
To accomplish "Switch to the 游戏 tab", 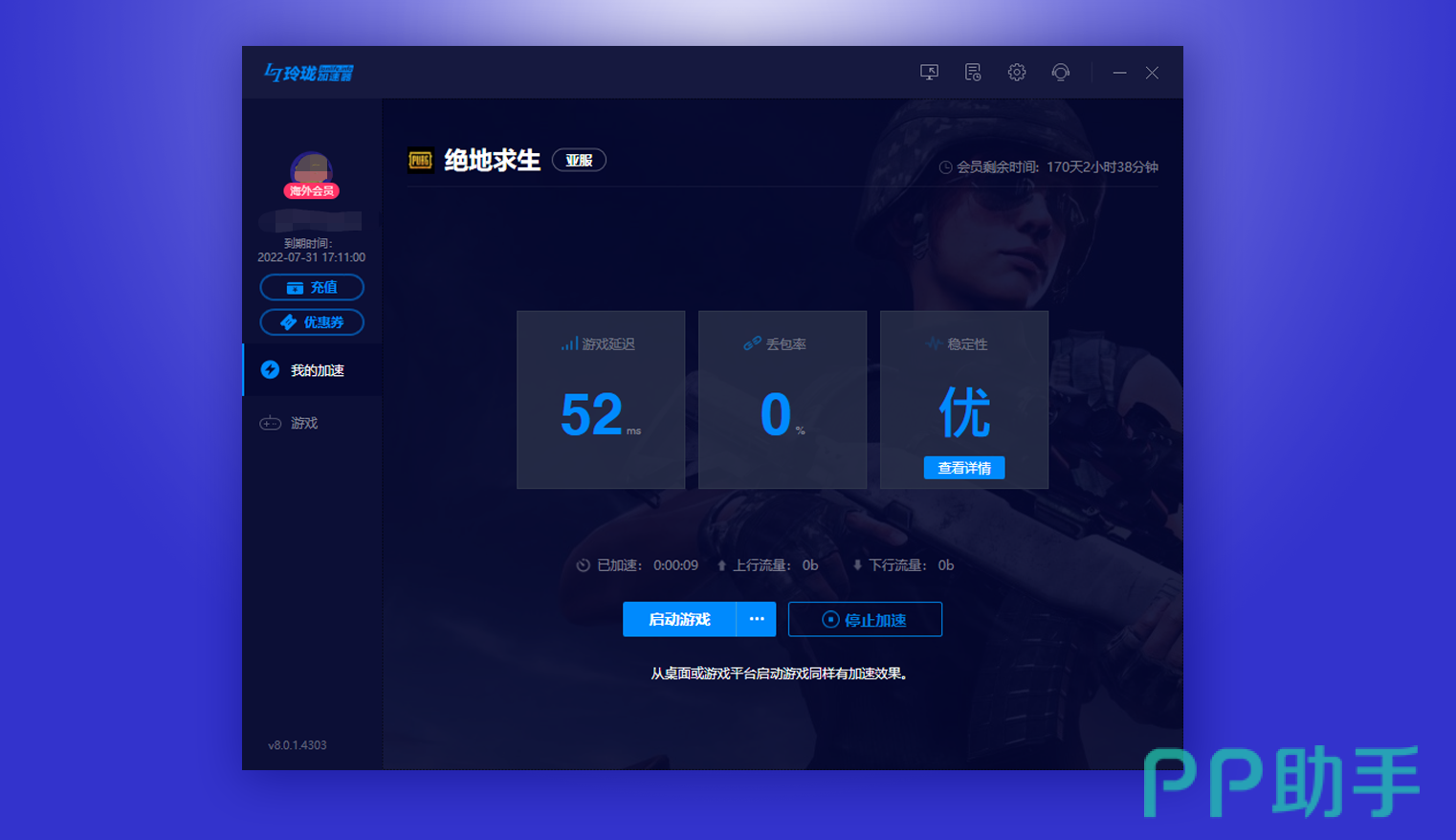I will (x=304, y=423).
